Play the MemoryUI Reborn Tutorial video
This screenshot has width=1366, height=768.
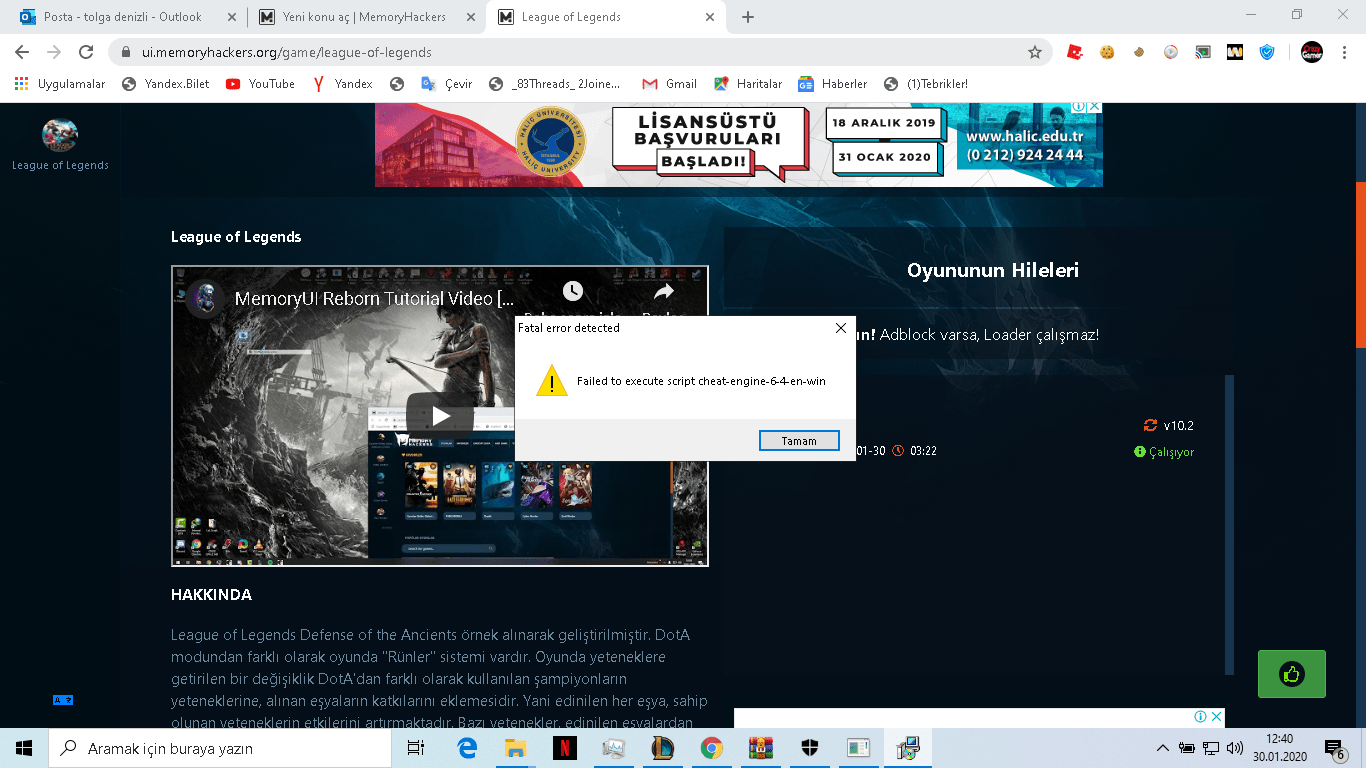[440, 416]
